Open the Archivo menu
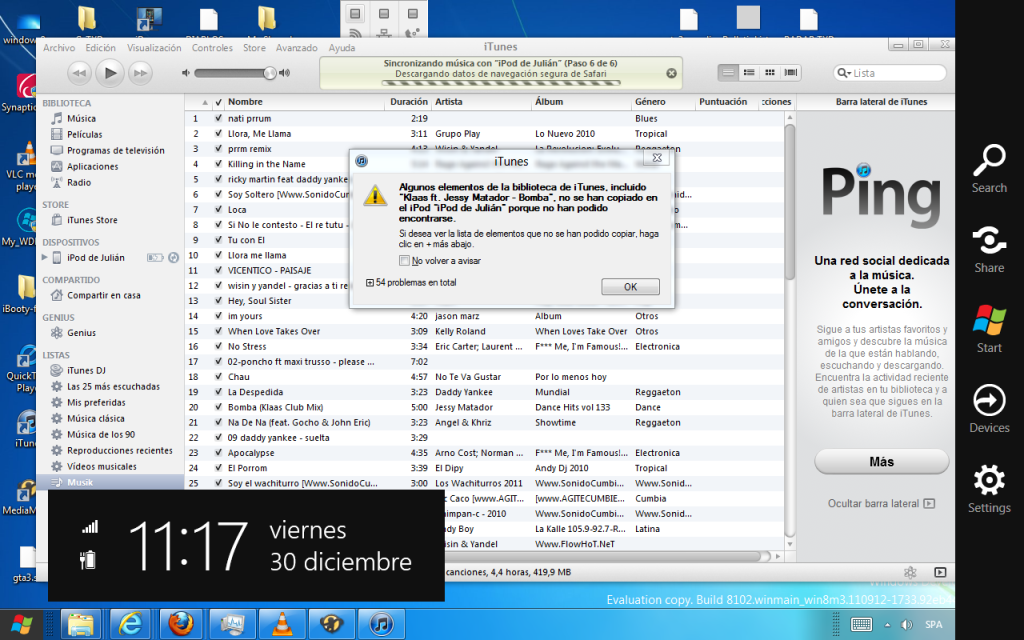Screen dimensions: 1024x640 click(x=59, y=47)
